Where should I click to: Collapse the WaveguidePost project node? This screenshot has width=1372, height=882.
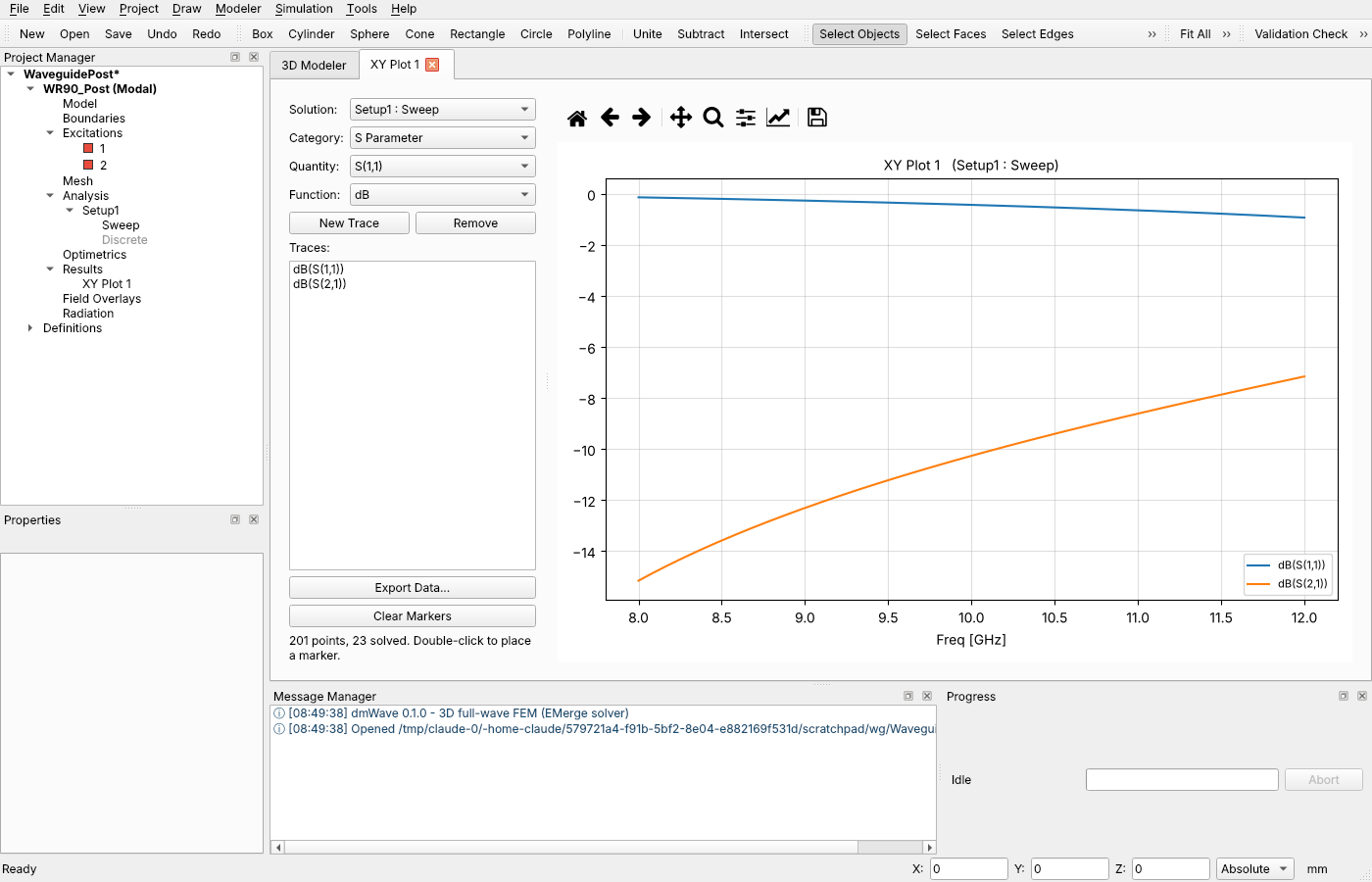(11, 74)
